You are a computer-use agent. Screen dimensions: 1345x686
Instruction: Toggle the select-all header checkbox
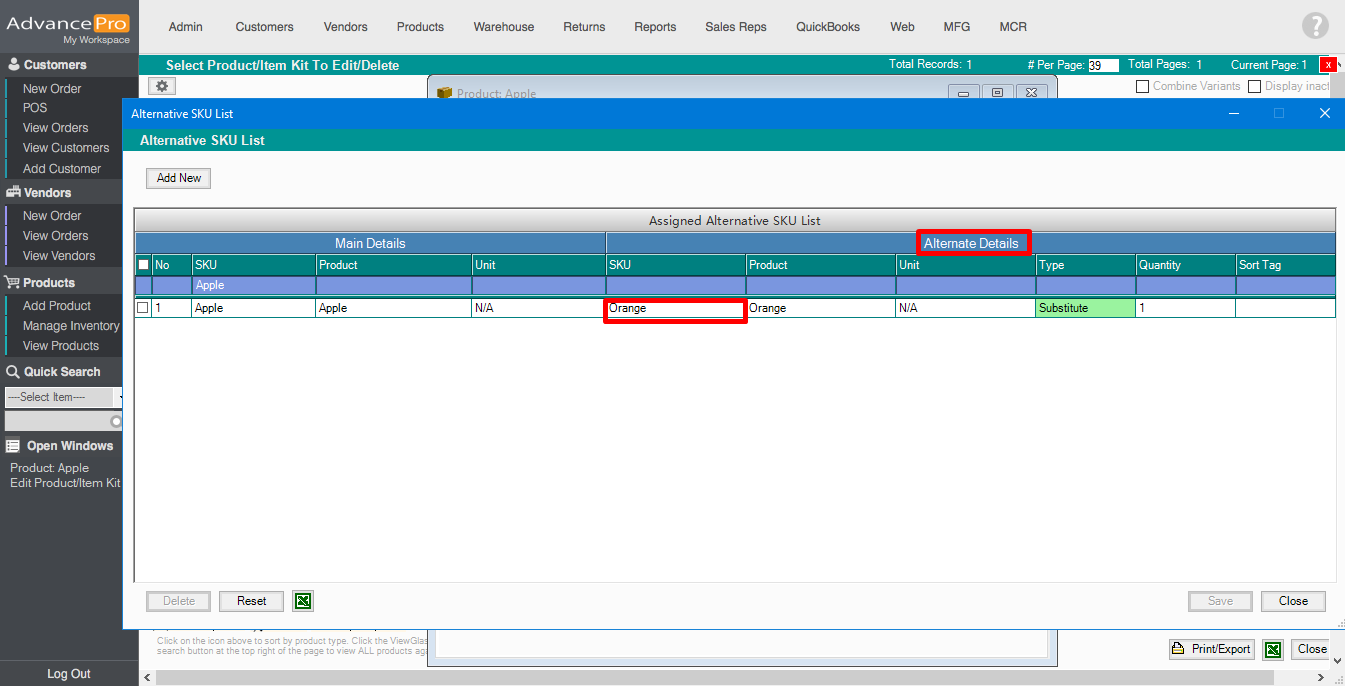coord(143,265)
